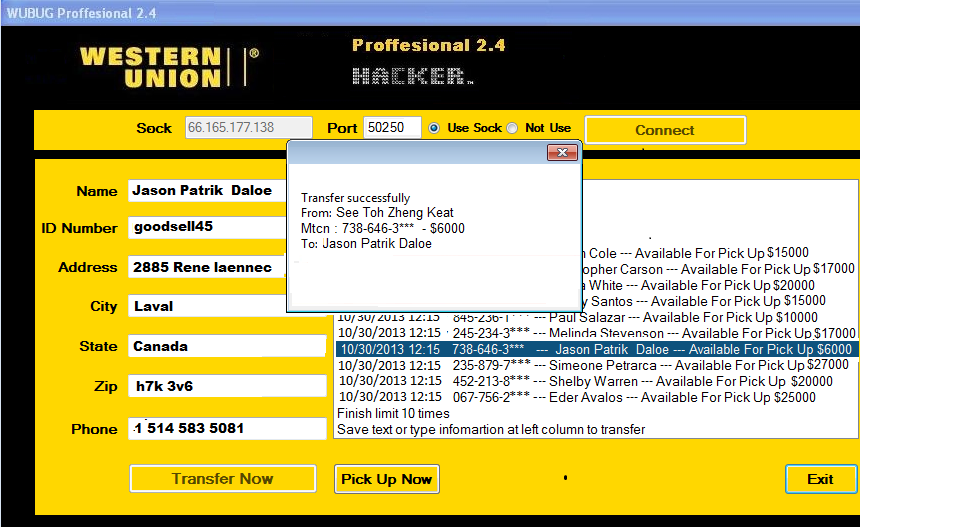
Task: Click the Connect button
Action: tap(665, 130)
